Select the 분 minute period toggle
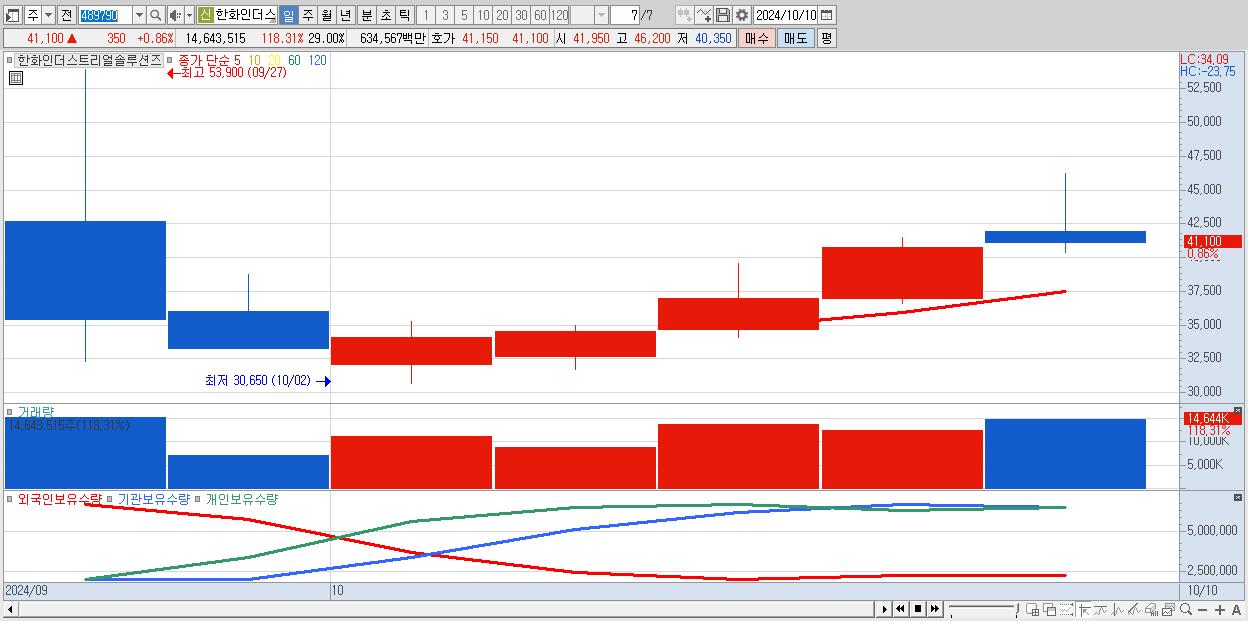Viewport: 1248px width, 621px height. coord(366,15)
